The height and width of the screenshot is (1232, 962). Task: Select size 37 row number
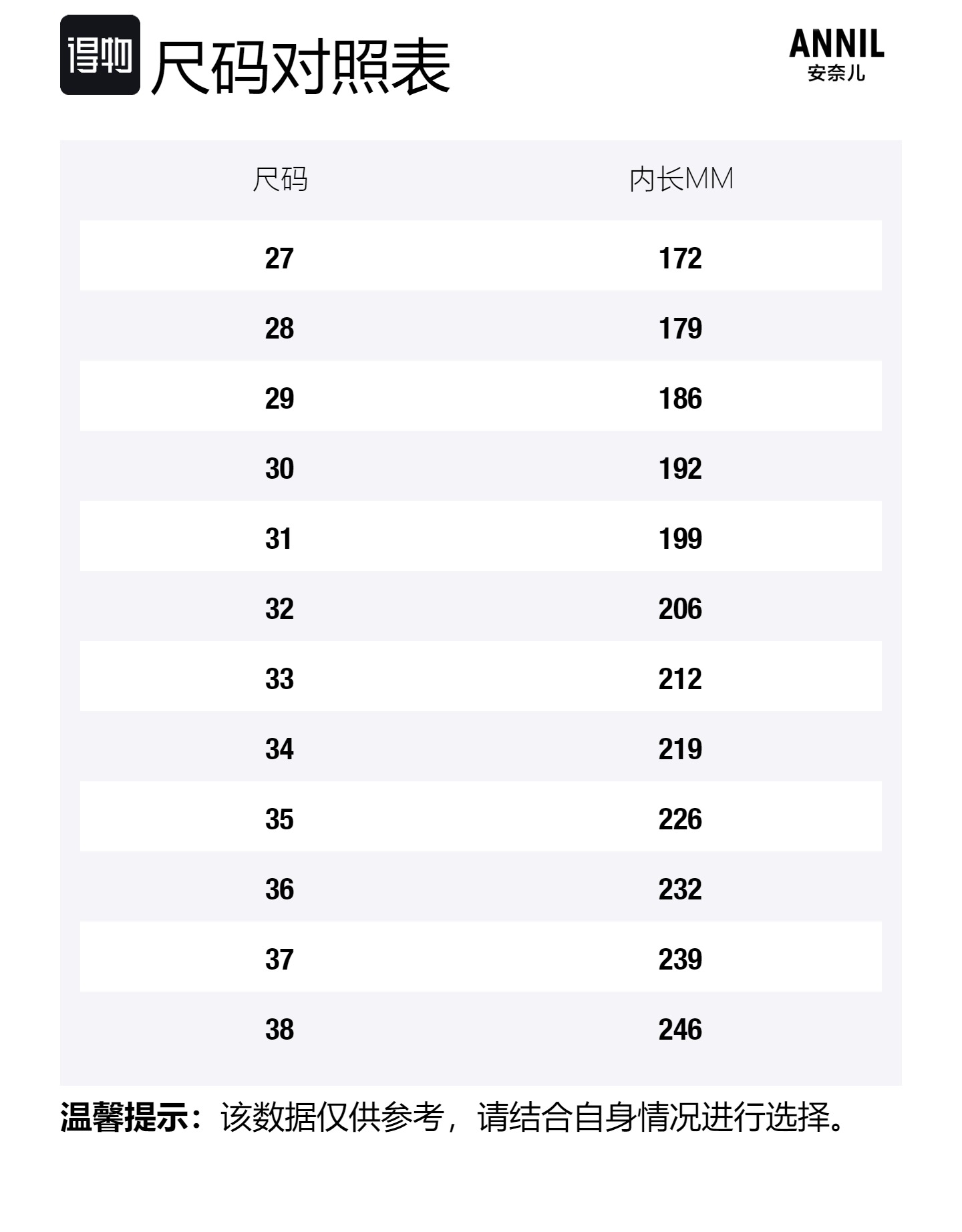click(279, 960)
